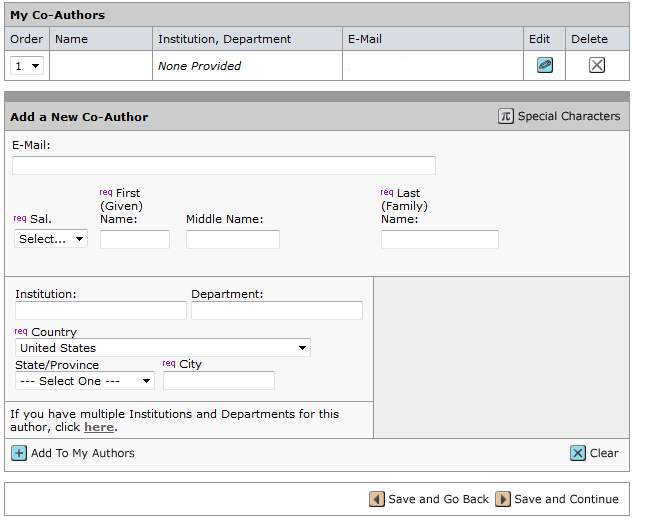Select the Last (Family) Name field
This screenshot has height=523, width=648.
point(439,239)
